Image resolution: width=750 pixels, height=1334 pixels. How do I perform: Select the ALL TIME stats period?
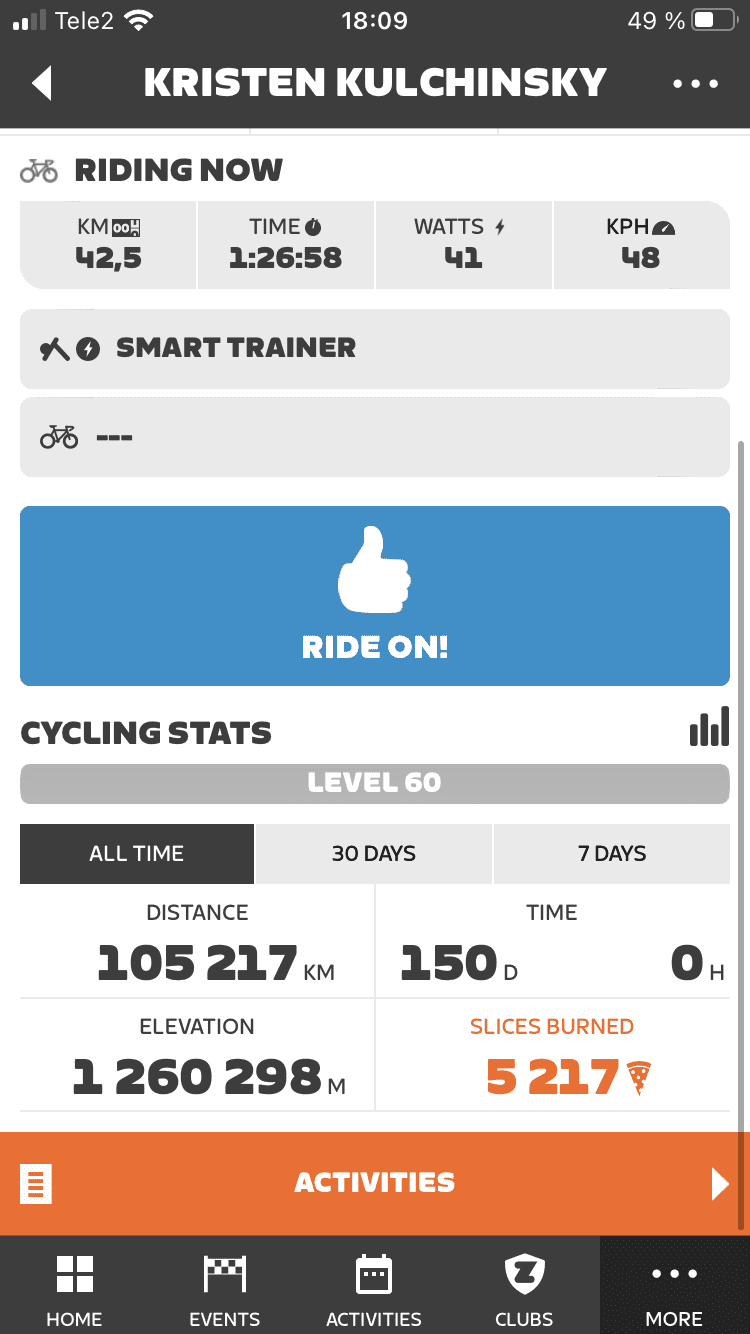tap(137, 854)
